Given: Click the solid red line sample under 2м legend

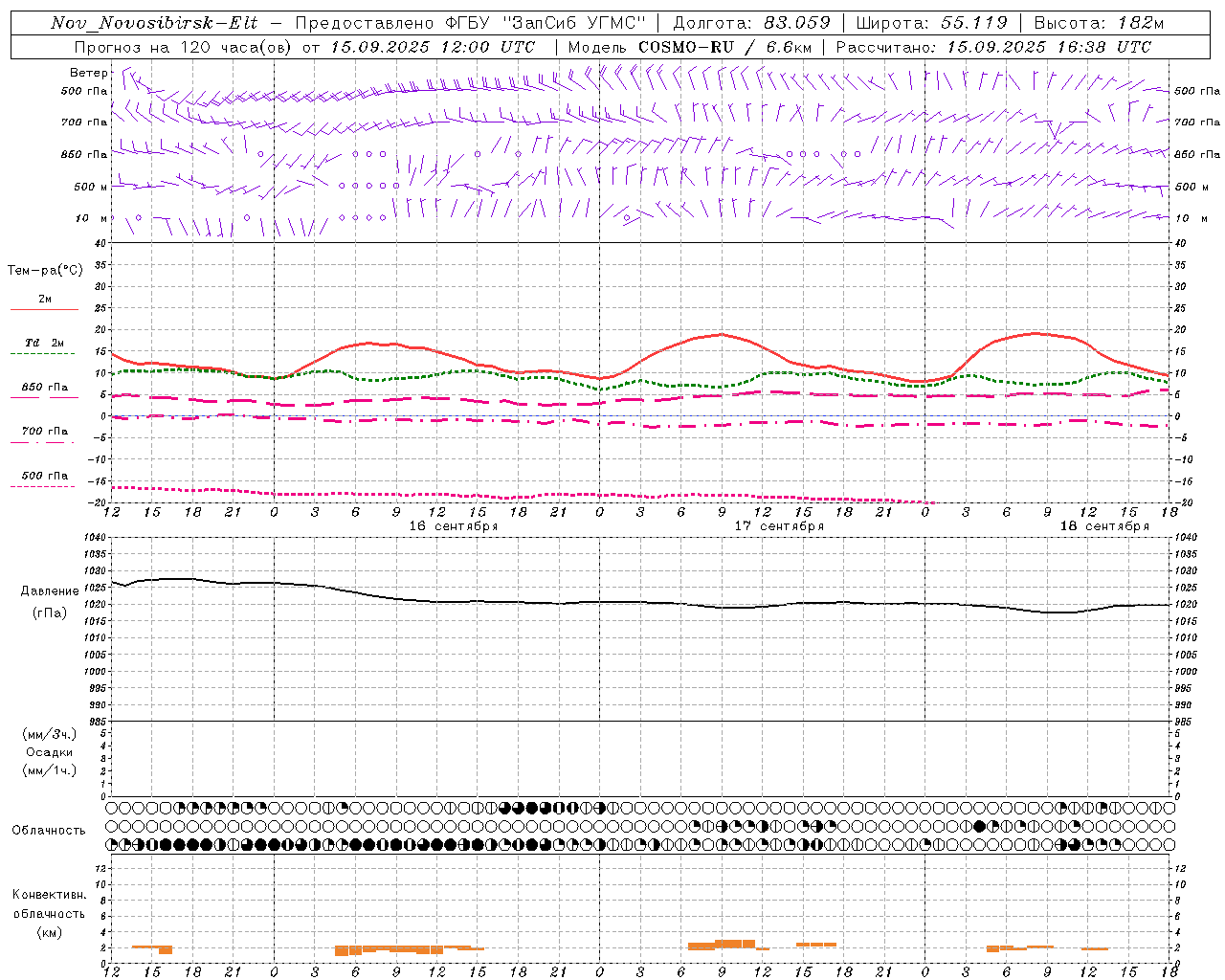Looking at the screenshot, I should pos(44,310).
